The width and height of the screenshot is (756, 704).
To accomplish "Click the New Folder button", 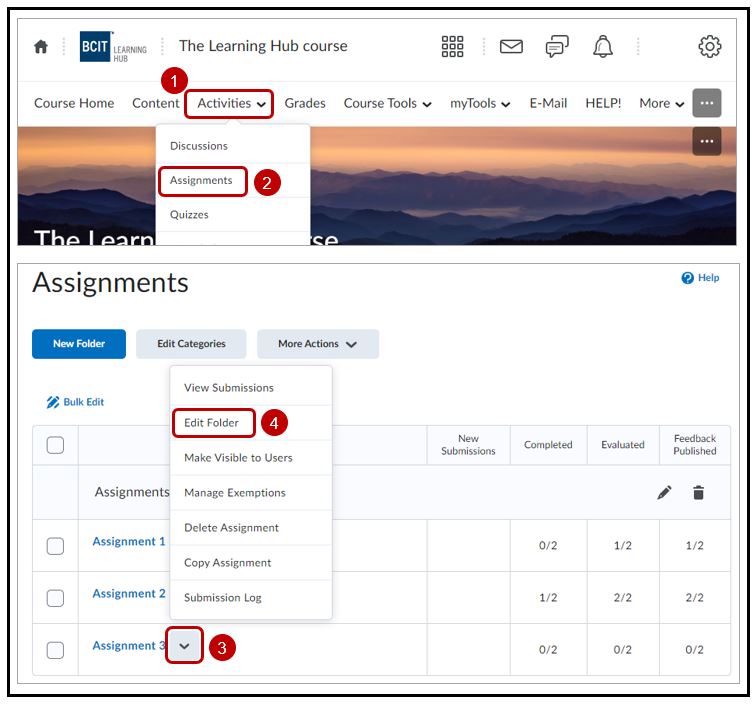I will coord(78,344).
